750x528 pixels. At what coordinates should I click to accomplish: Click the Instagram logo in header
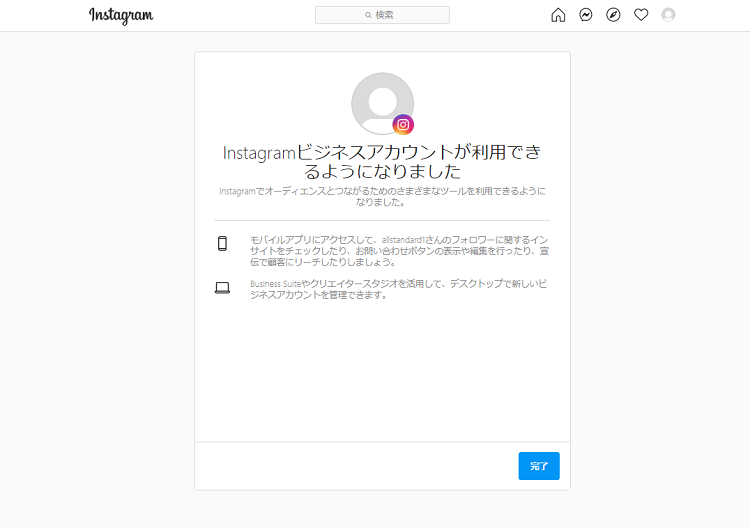point(121,15)
